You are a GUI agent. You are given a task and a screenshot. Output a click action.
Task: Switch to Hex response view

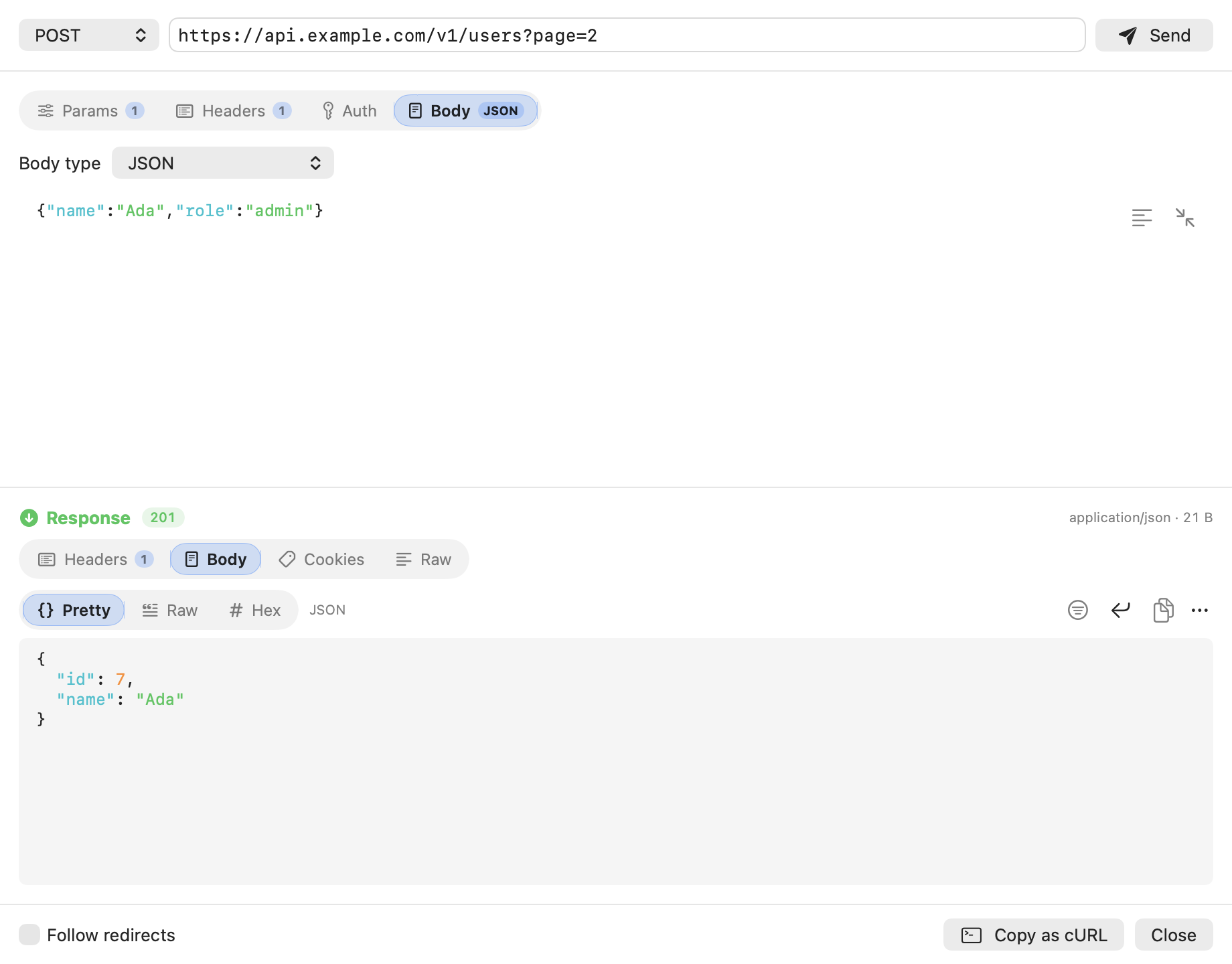pyautogui.click(x=254, y=610)
